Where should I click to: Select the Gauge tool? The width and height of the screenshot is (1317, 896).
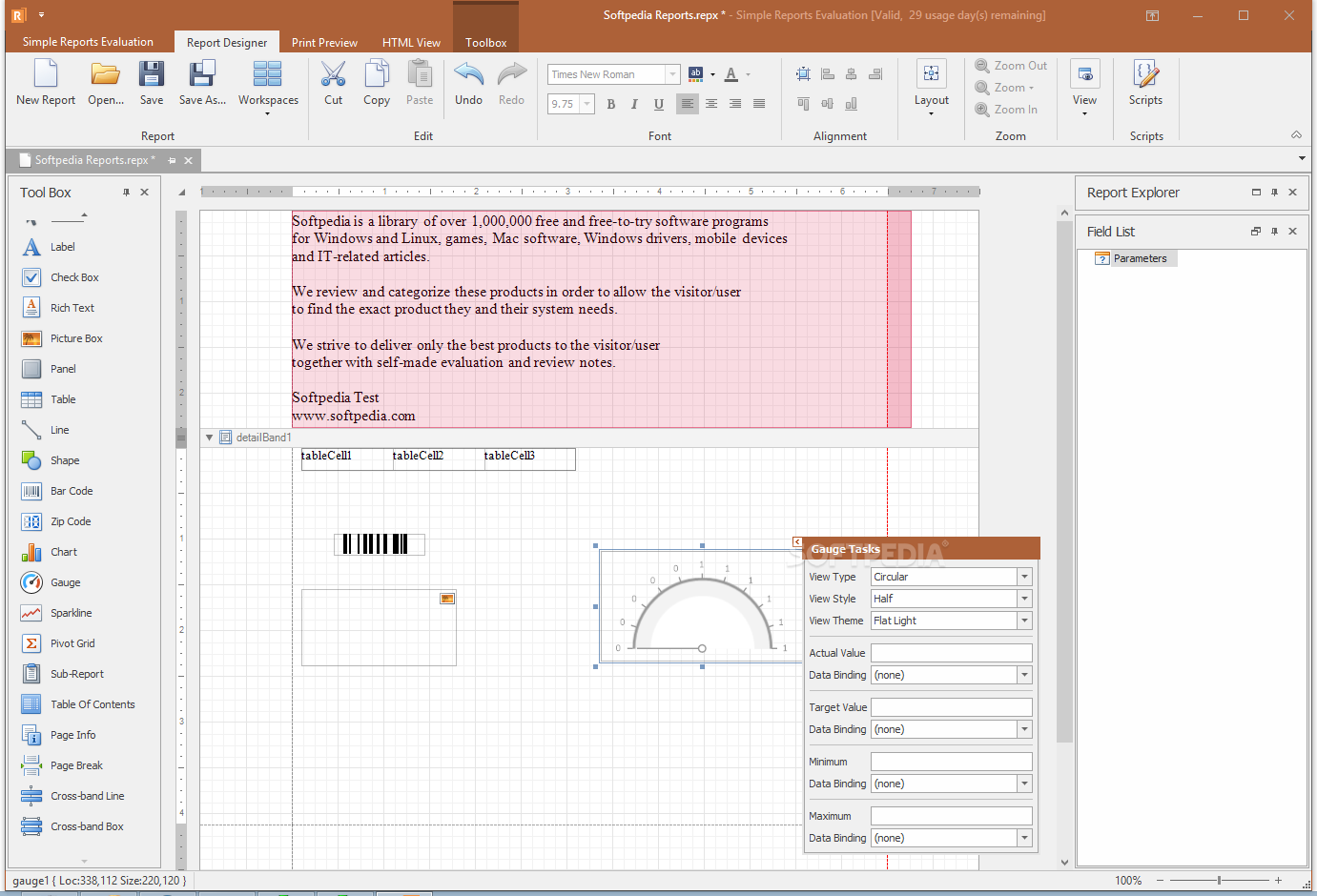[x=51, y=582]
